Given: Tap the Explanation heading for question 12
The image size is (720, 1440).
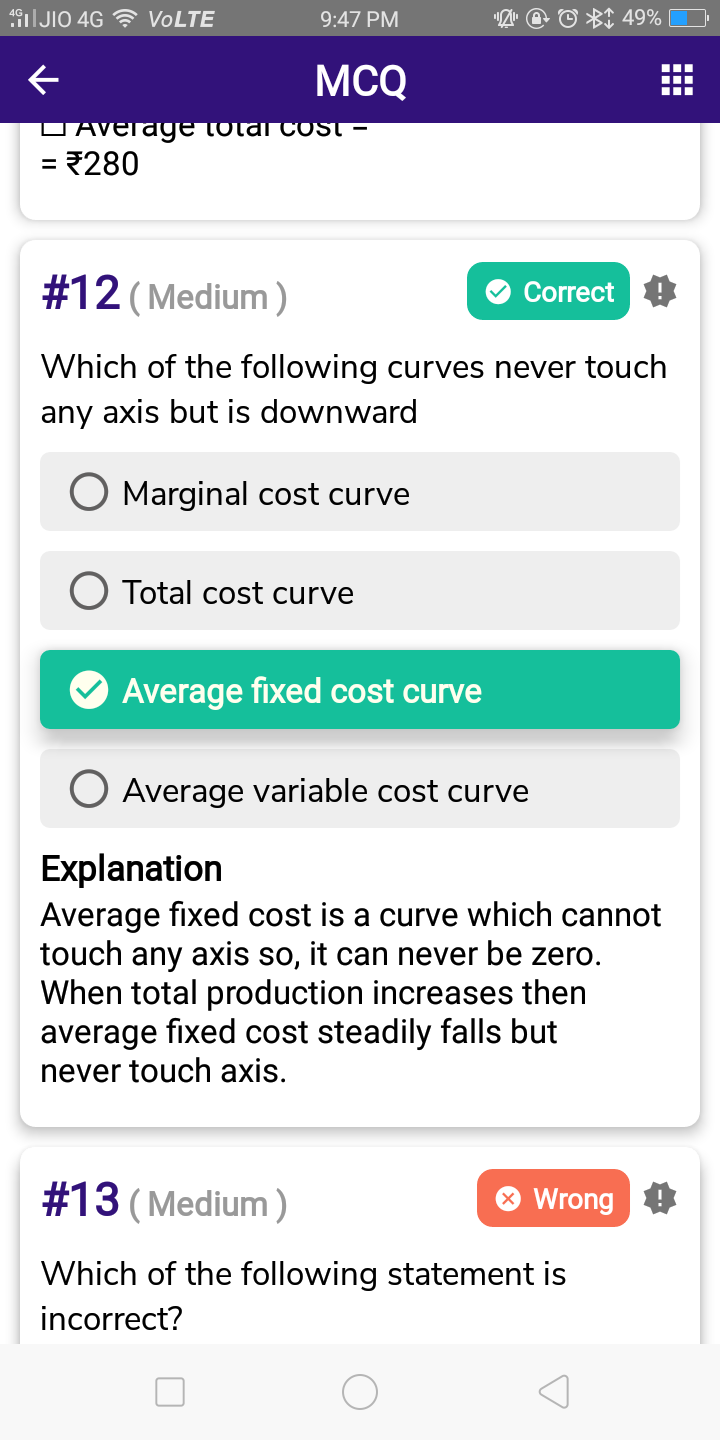Looking at the screenshot, I should [131, 869].
